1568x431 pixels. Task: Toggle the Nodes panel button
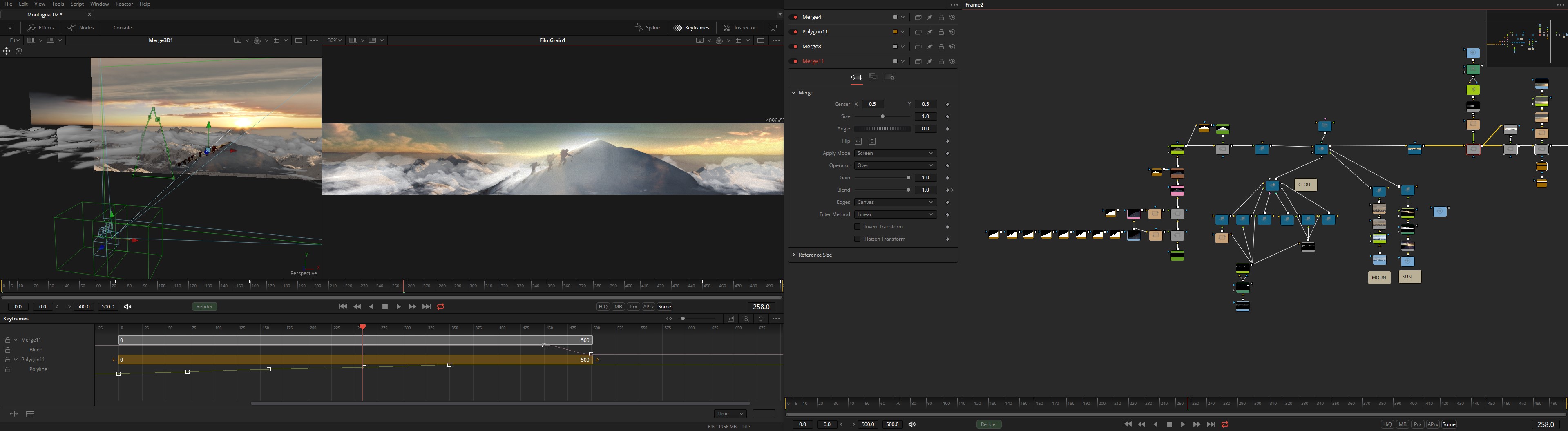81,27
